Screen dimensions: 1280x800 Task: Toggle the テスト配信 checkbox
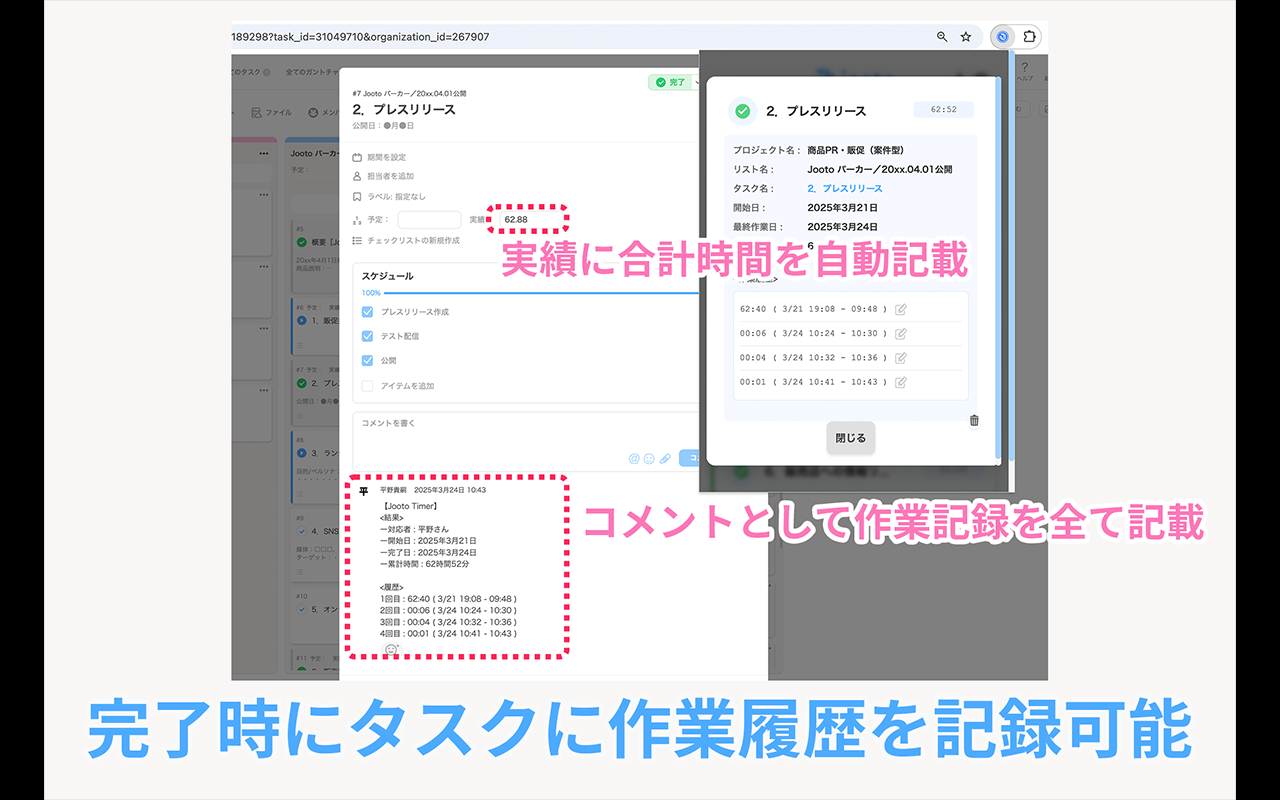[367, 336]
